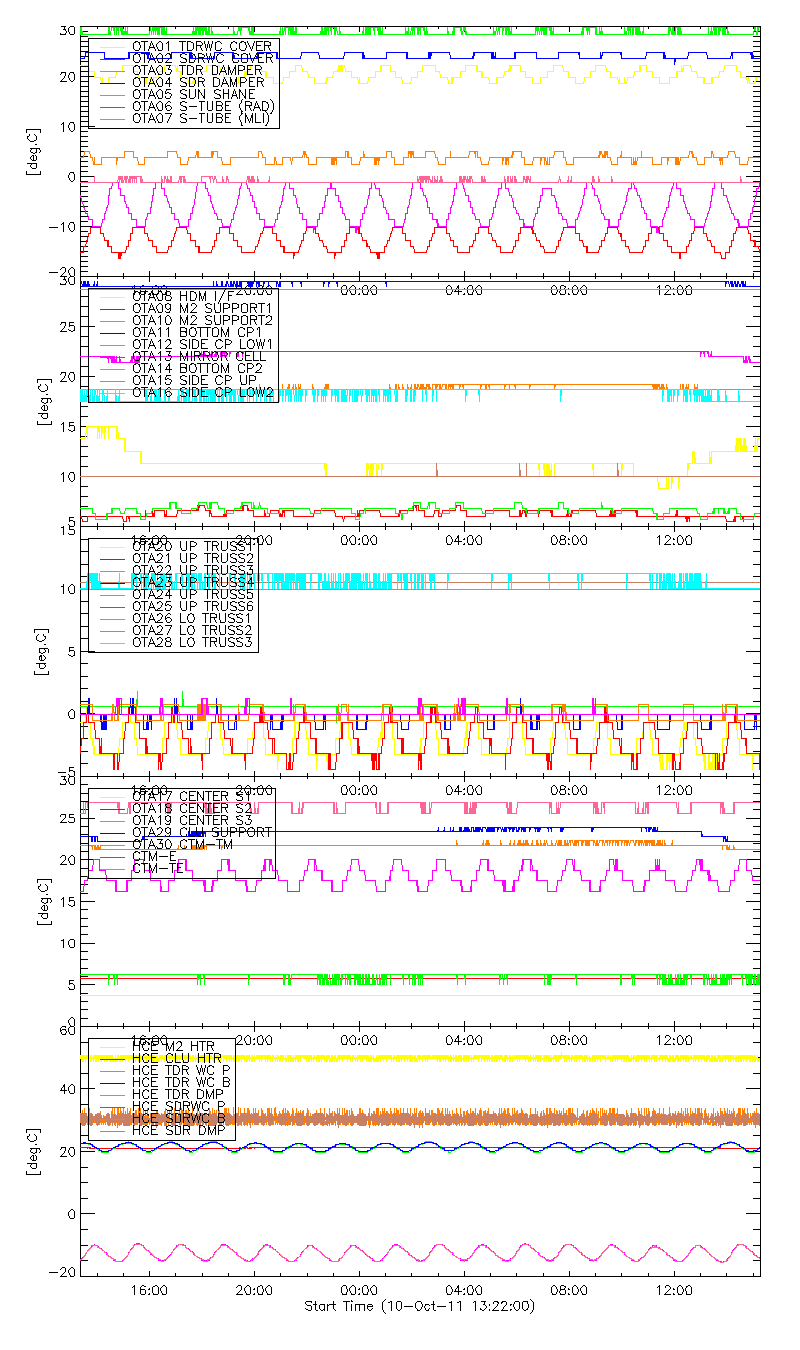Click the OTA01 TDRWC COVER legend entry
Screen dimensions: 800x1350
(200, 46)
